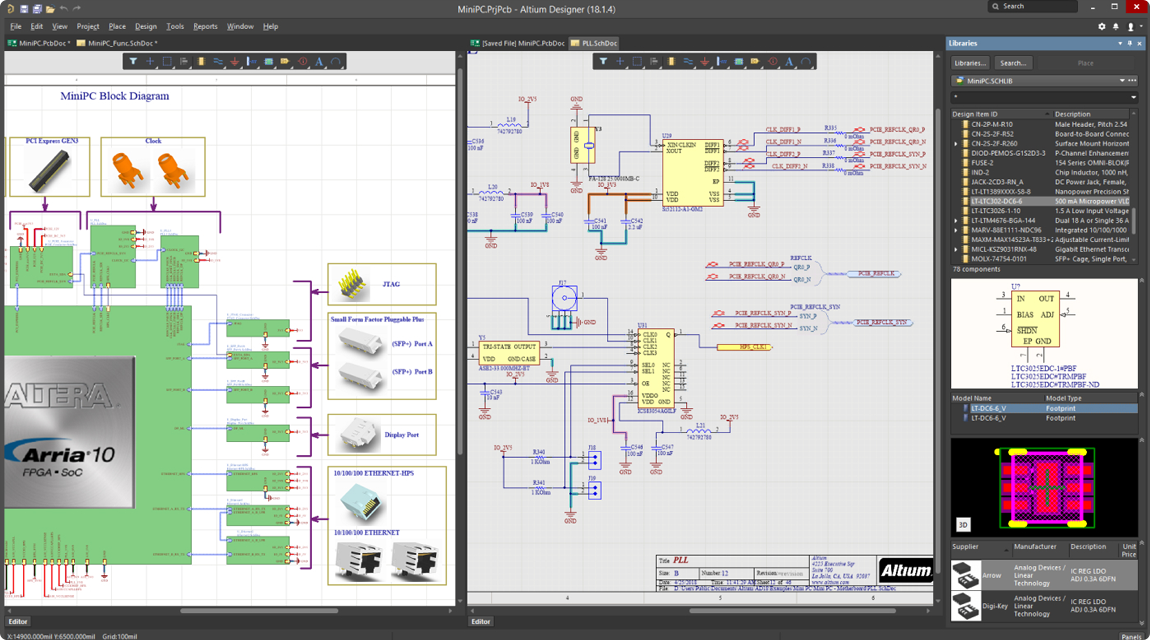This screenshot has height=640, width=1150.
Task: Open the settings gear icon
Action: pos(1102,26)
